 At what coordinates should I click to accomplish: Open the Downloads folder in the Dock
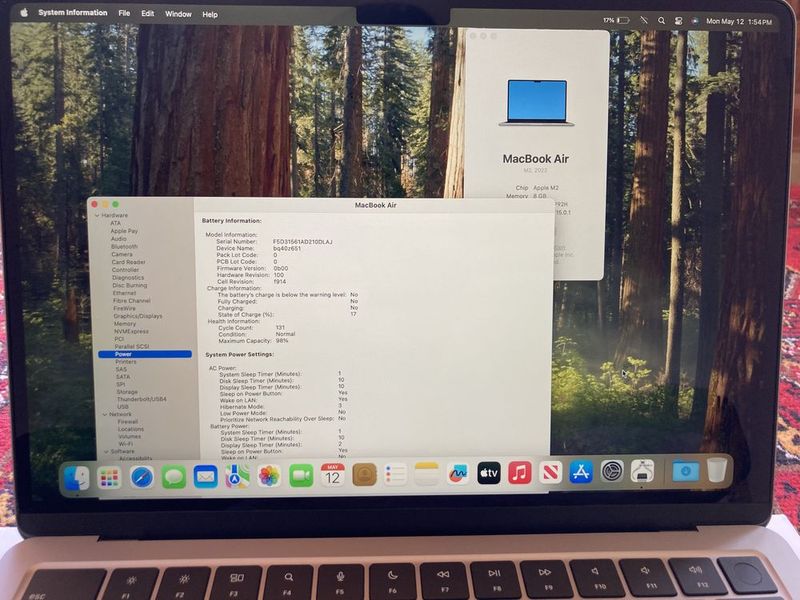click(685, 470)
